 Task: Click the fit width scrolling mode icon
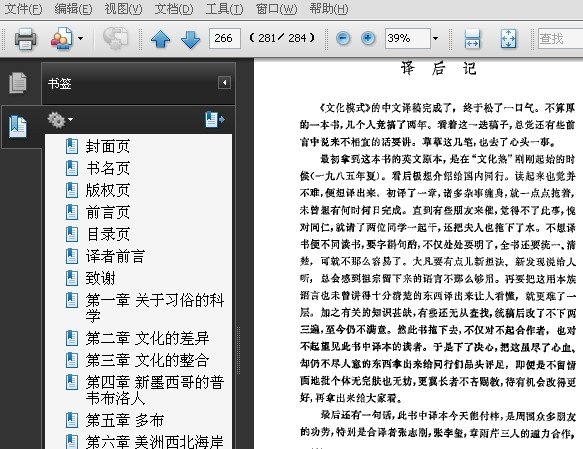(x=472, y=39)
